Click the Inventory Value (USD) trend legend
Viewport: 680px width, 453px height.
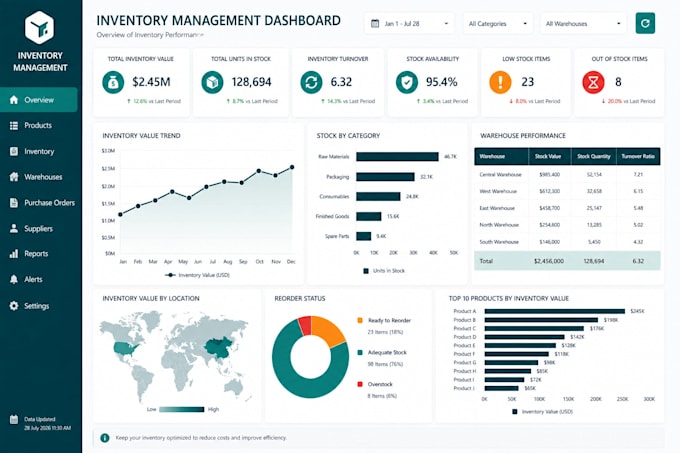(198, 275)
